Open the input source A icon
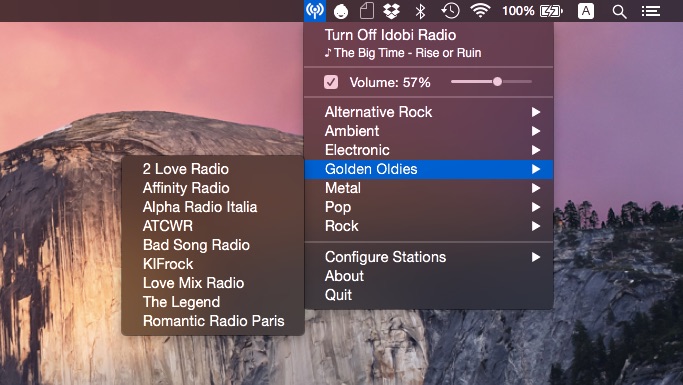The image size is (683, 385). [586, 11]
